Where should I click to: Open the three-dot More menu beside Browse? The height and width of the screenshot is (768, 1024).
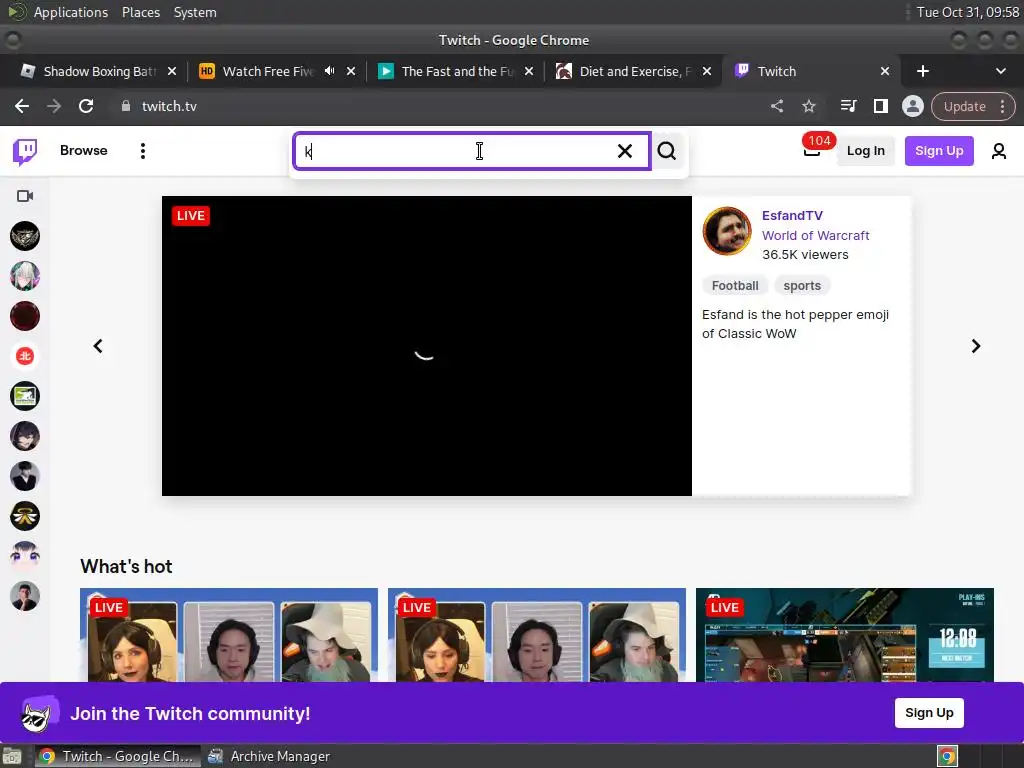click(x=142, y=151)
